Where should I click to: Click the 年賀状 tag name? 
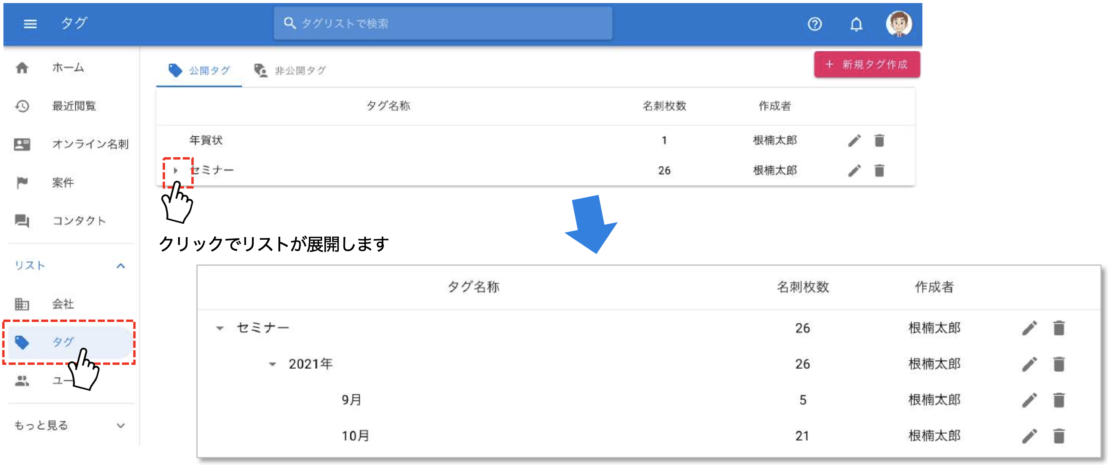(x=207, y=141)
